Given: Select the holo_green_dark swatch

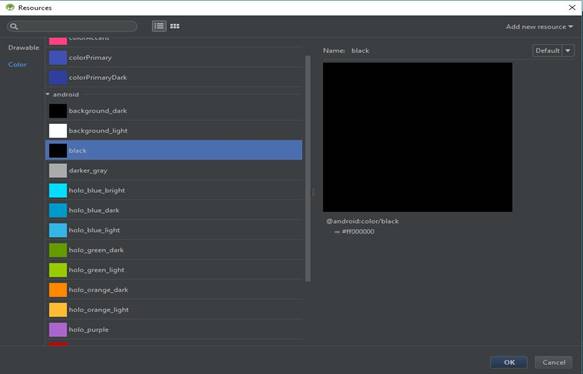Looking at the screenshot, I should [58, 250].
